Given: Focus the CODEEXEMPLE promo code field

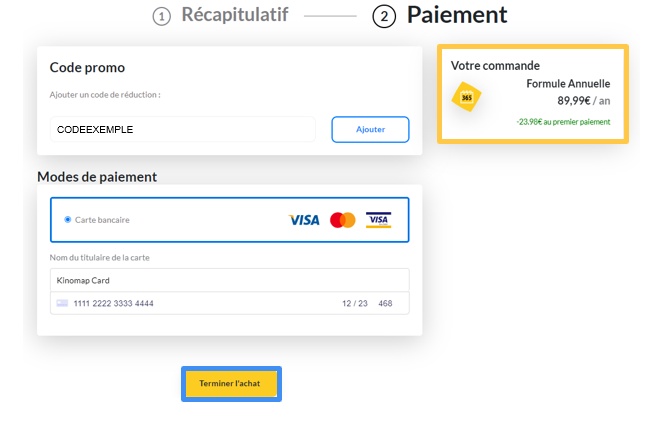Looking at the screenshot, I should pos(183,129).
